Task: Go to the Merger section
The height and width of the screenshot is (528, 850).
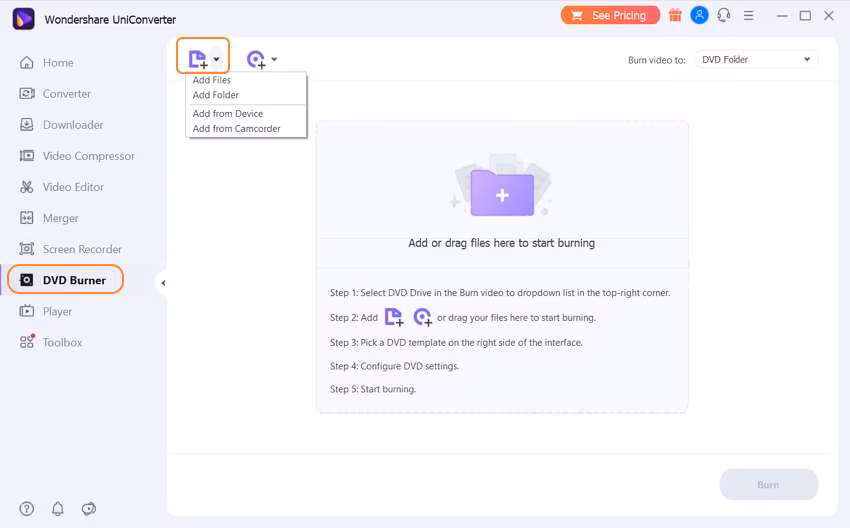Action: (x=61, y=218)
